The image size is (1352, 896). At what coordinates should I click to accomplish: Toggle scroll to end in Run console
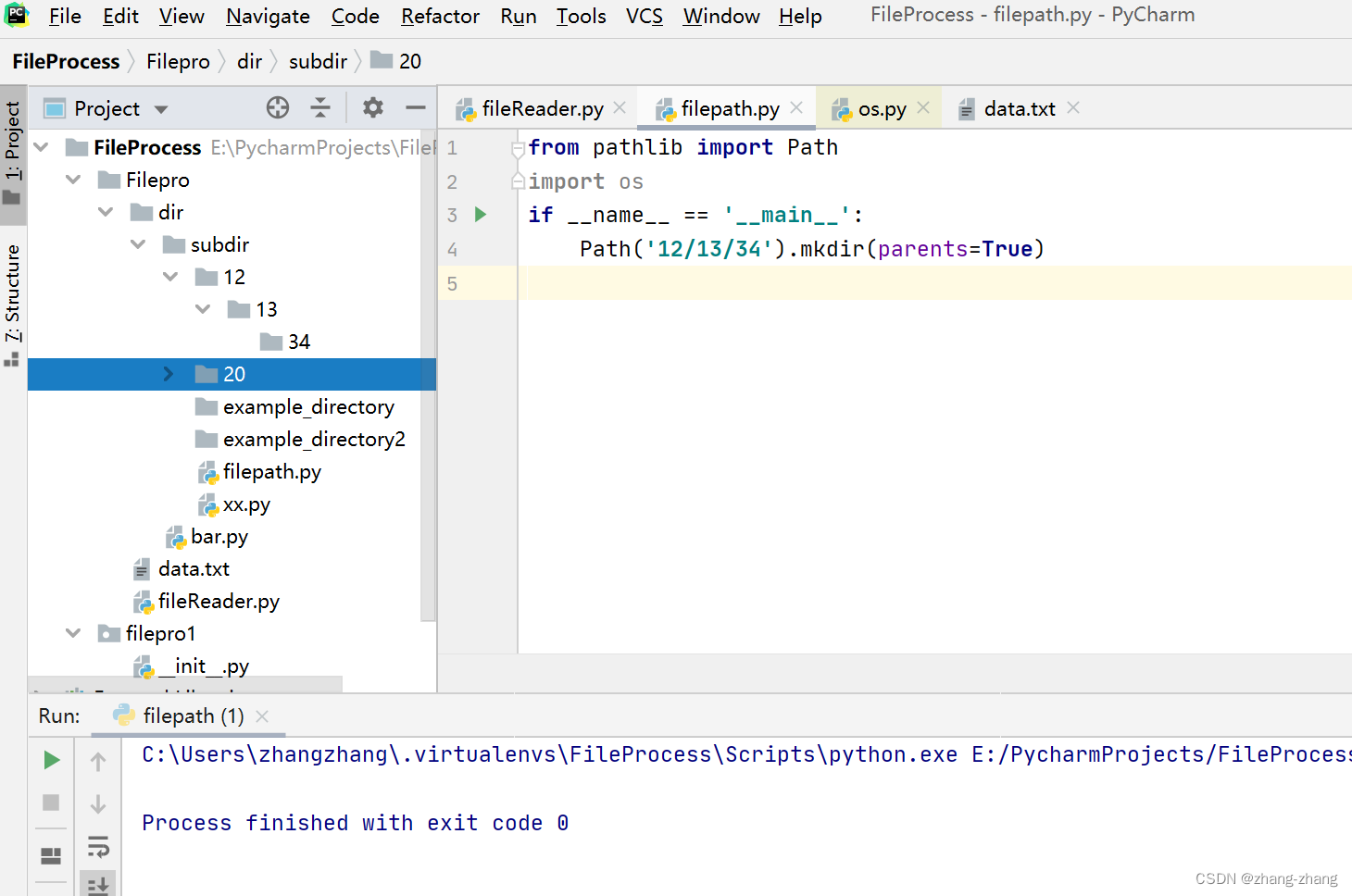98,885
